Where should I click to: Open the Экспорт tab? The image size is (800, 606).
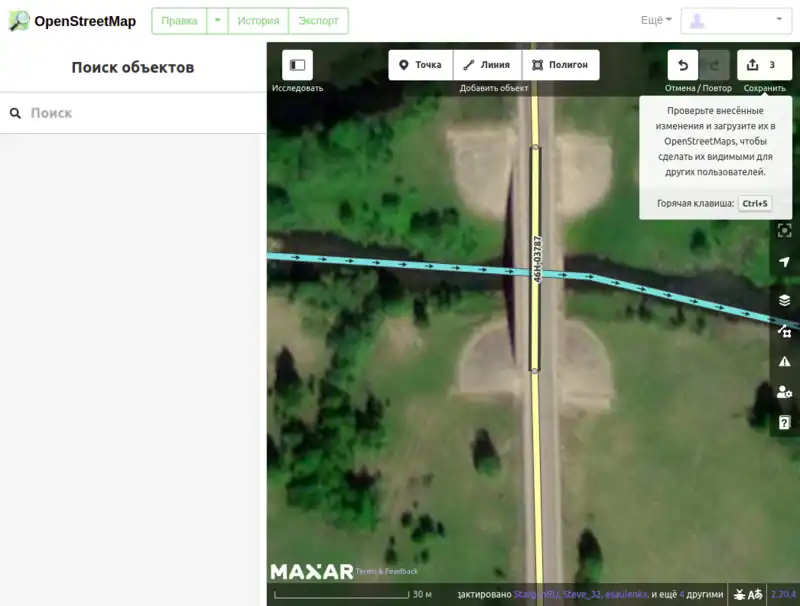pos(318,21)
